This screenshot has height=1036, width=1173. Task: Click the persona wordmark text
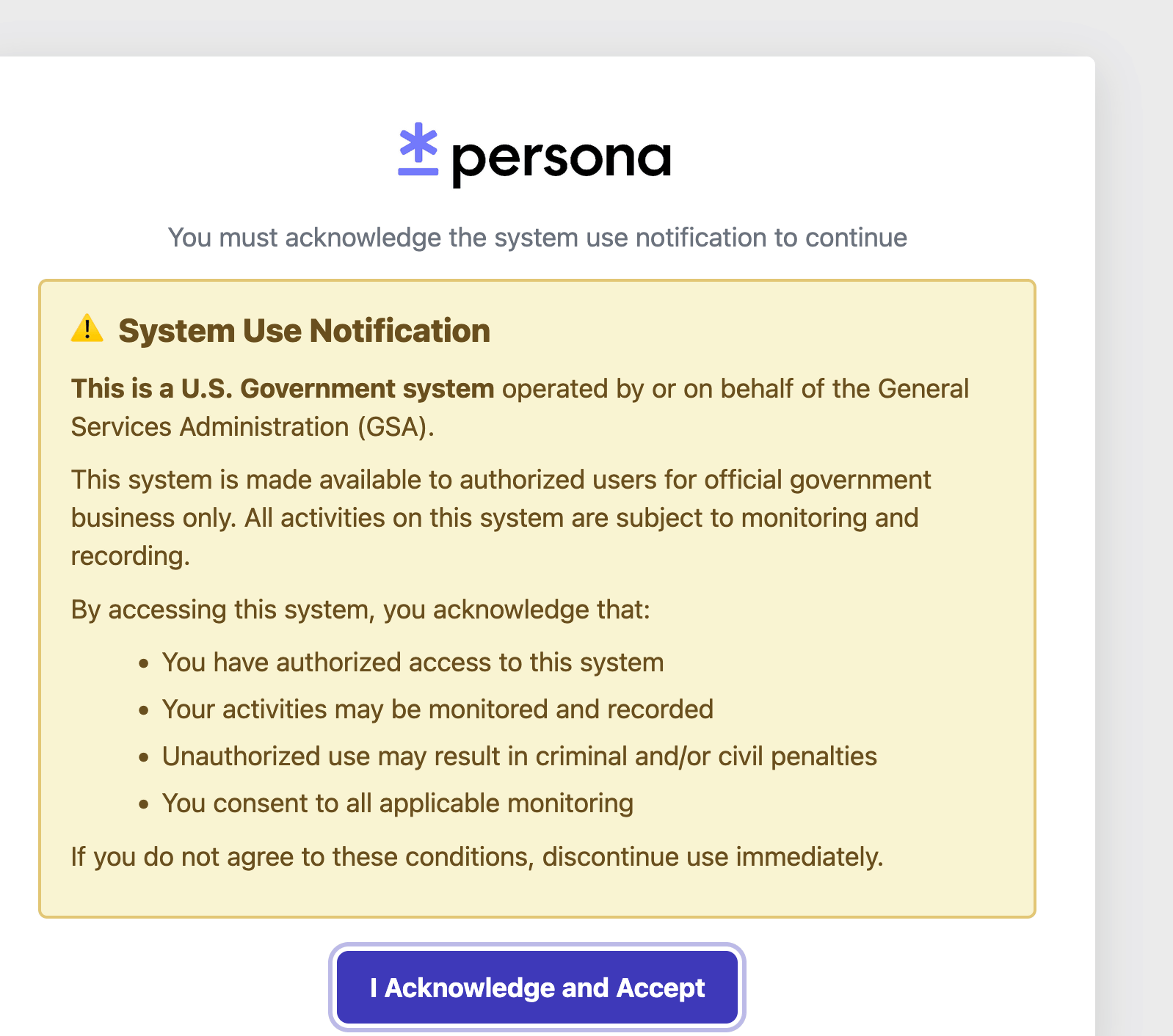[562, 158]
